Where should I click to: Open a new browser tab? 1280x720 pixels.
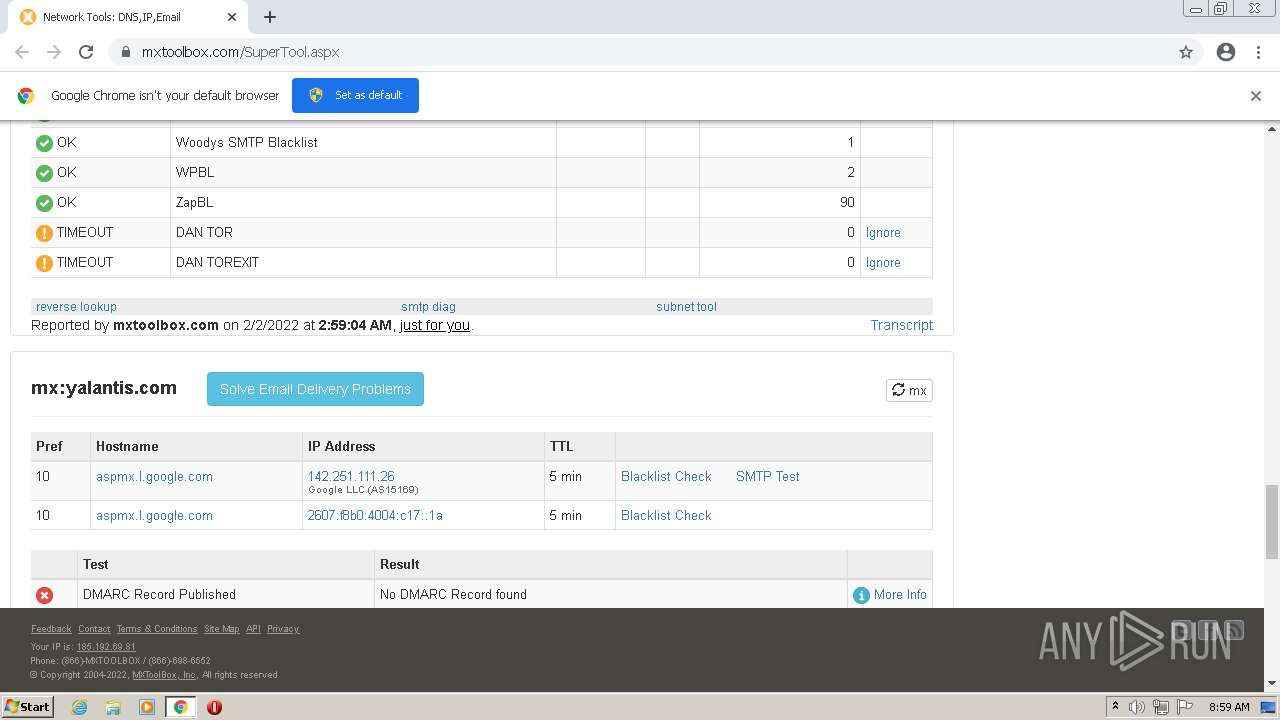[x=270, y=17]
